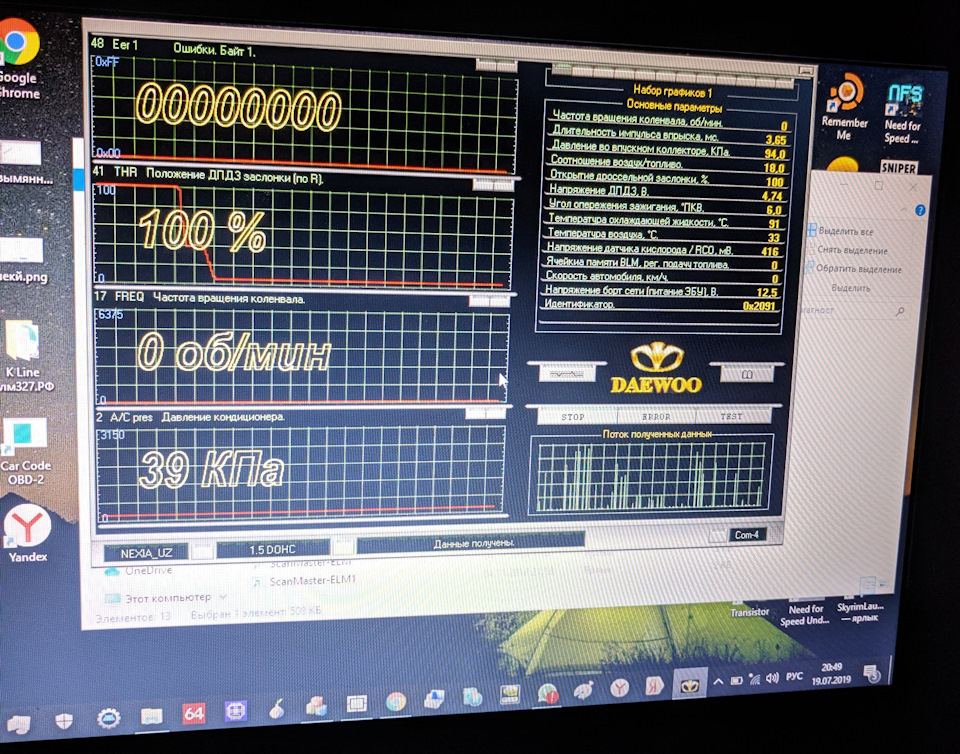Select the 'Напряжение ДПДЗ, В' parameter row

(x=666, y=192)
